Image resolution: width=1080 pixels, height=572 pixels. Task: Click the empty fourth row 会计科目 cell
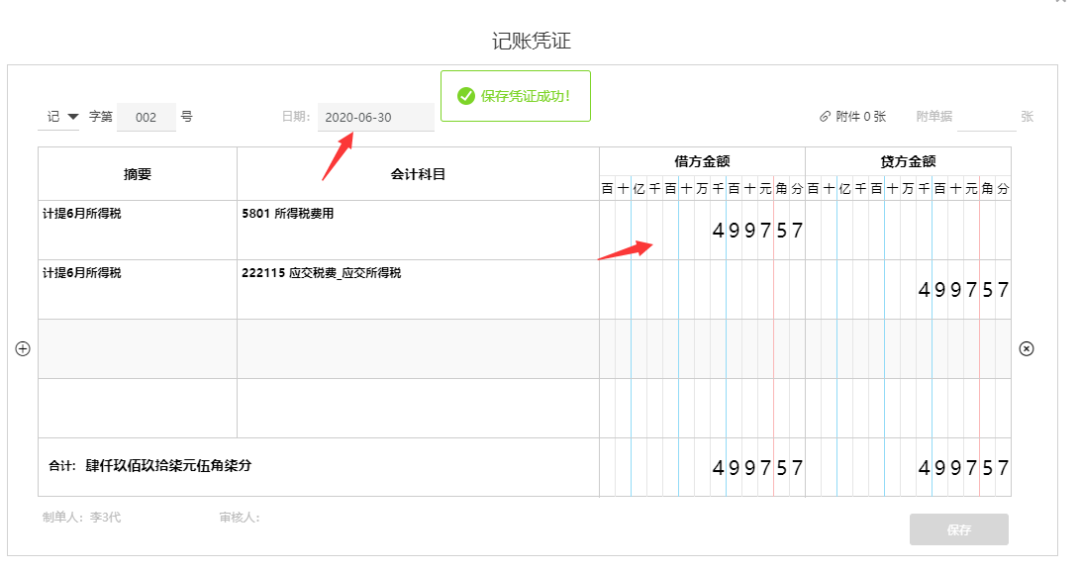(417, 408)
